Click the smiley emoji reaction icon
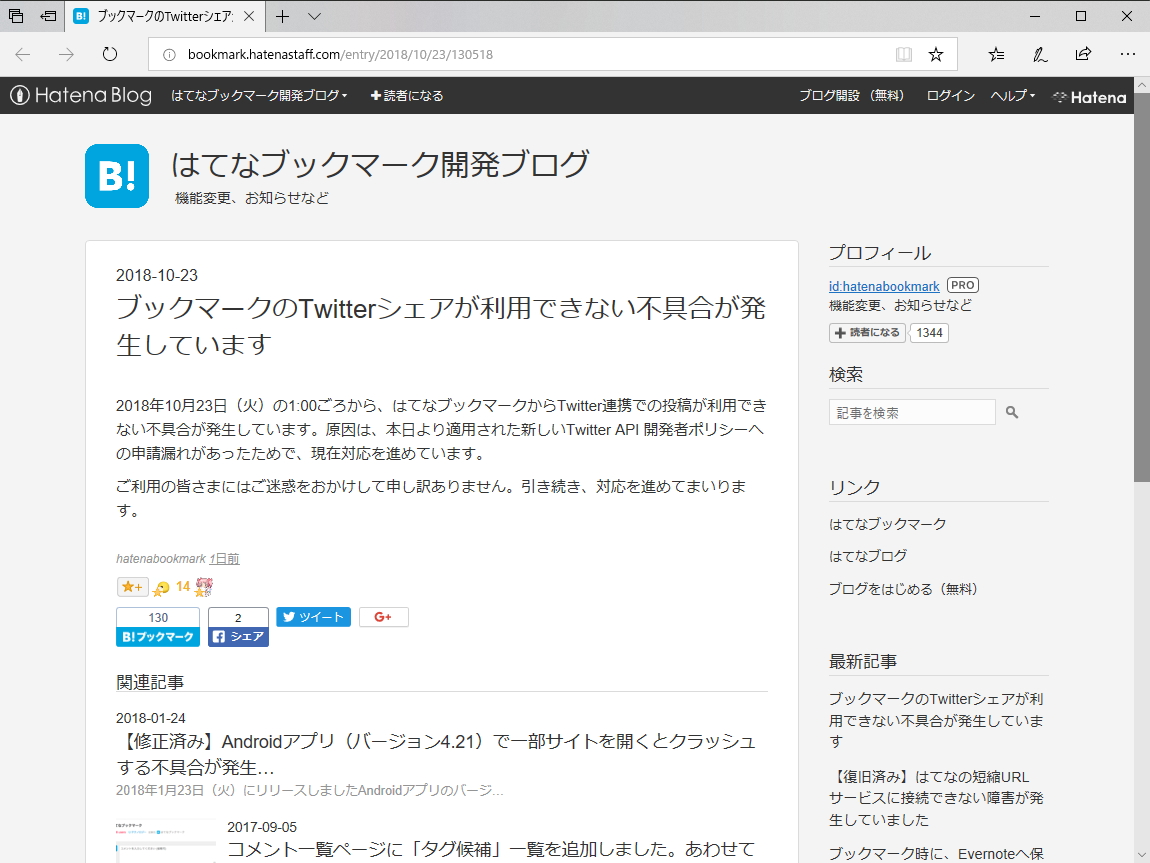This screenshot has height=863, width=1150. click(x=160, y=587)
